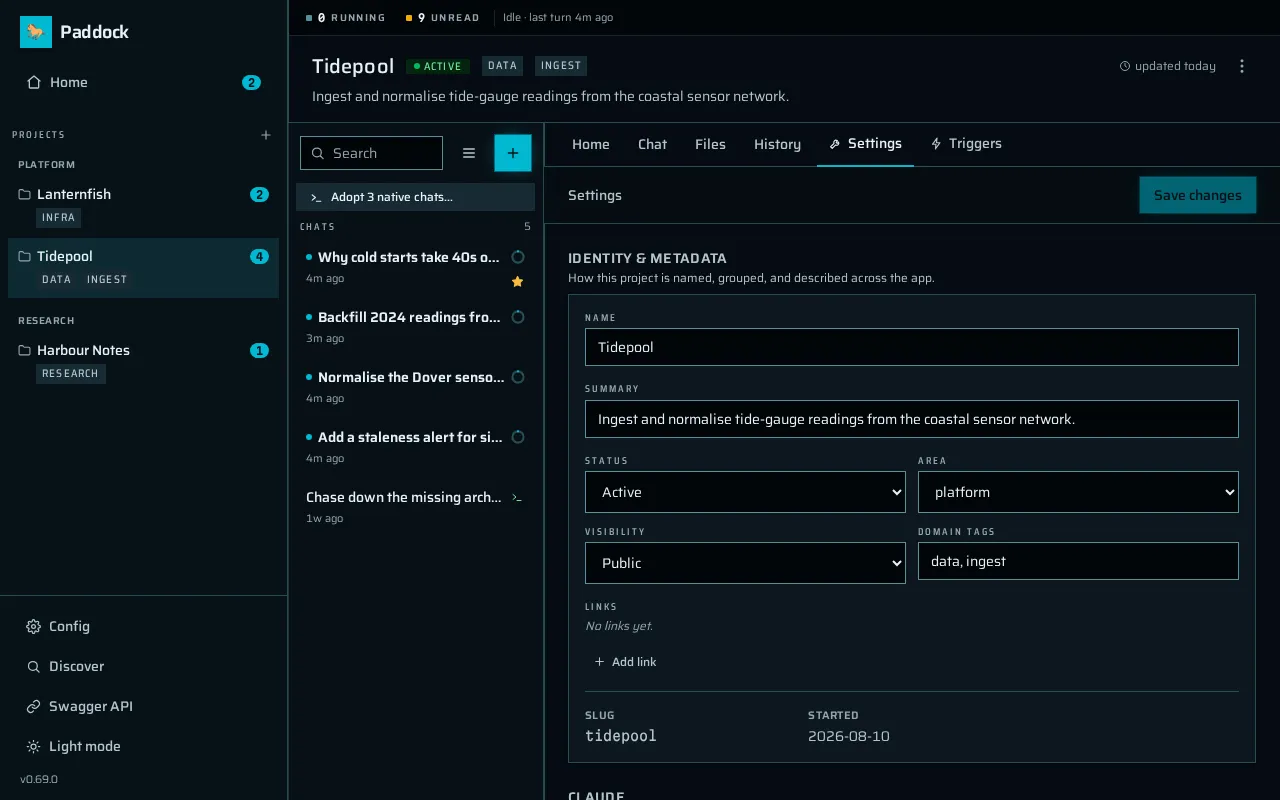Click Save changes button

pyautogui.click(x=1198, y=195)
